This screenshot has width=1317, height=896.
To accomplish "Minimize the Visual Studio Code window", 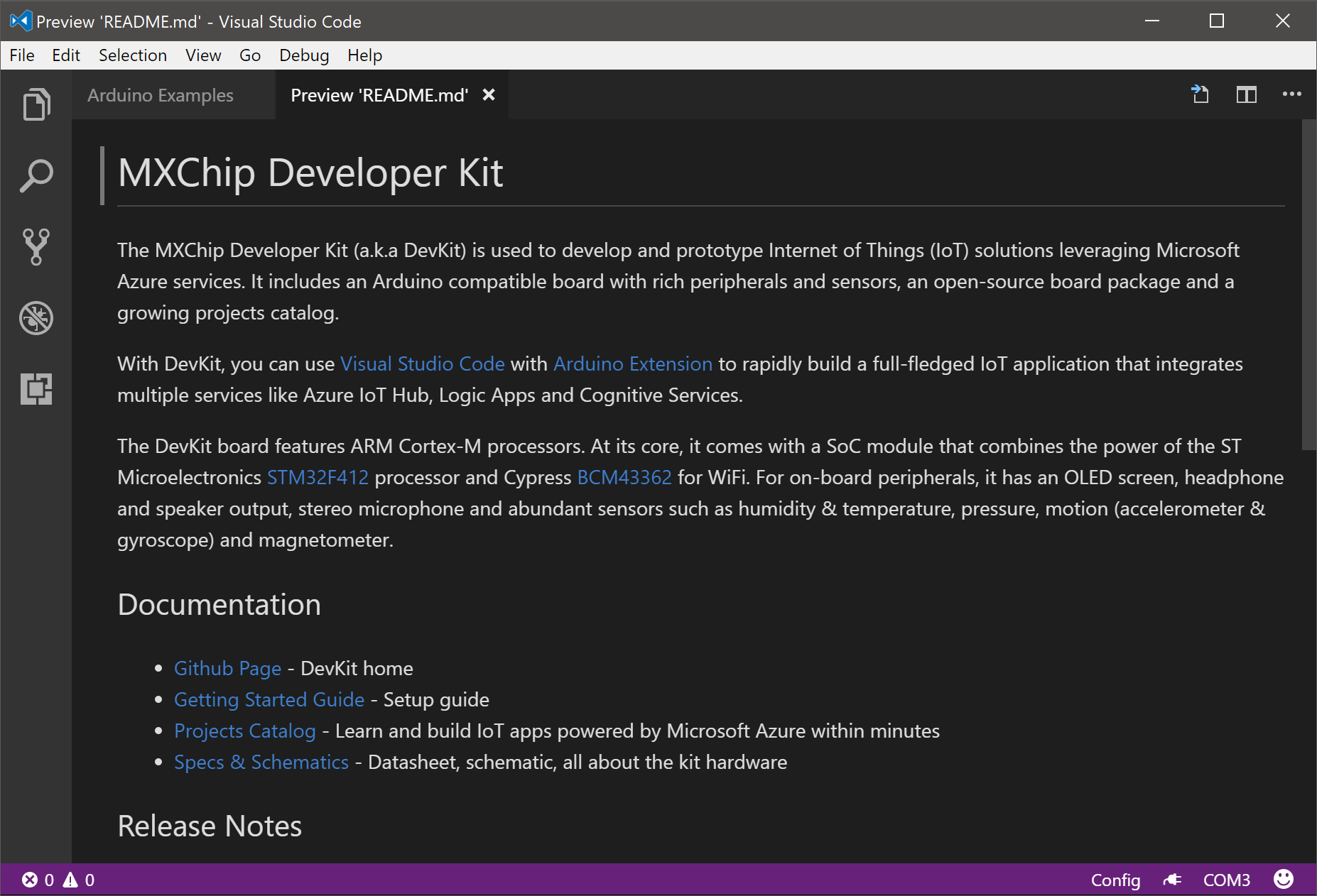I will (1152, 21).
